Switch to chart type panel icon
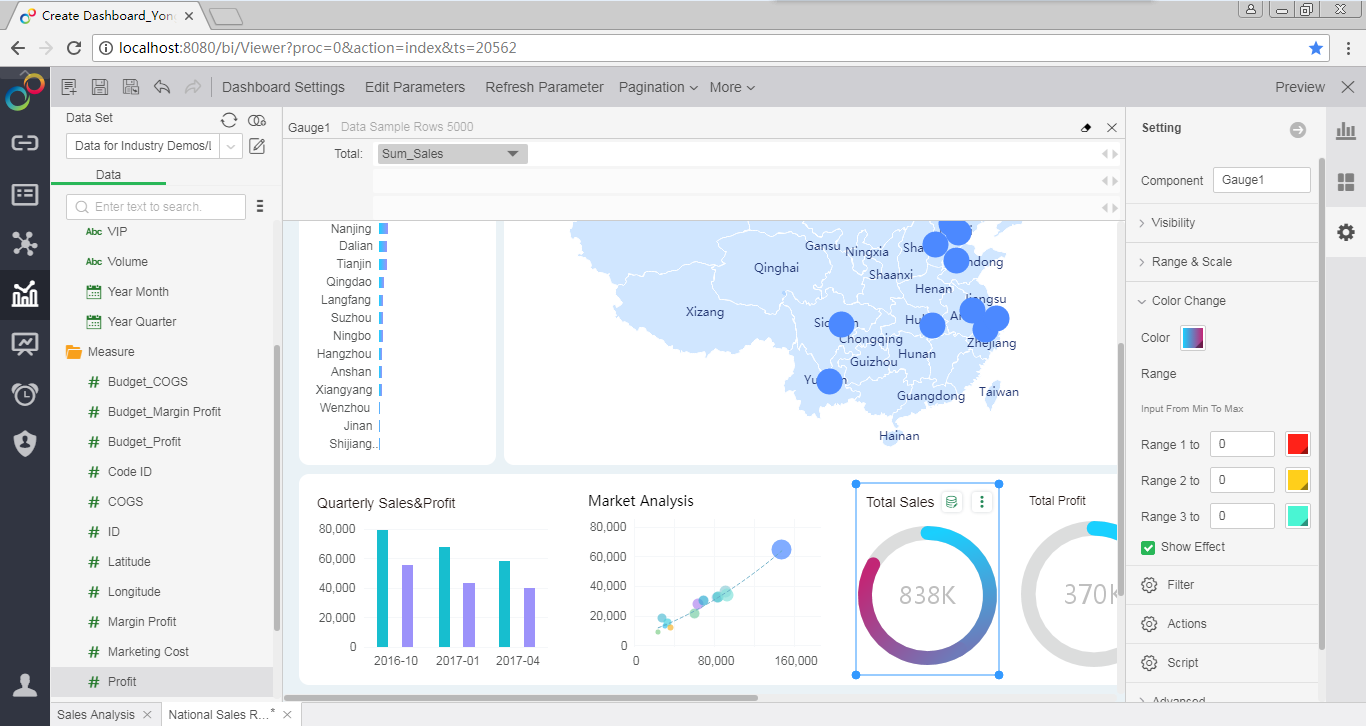Viewport: 1366px width, 726px height. pyautogui.click(x=1346, y=131)
